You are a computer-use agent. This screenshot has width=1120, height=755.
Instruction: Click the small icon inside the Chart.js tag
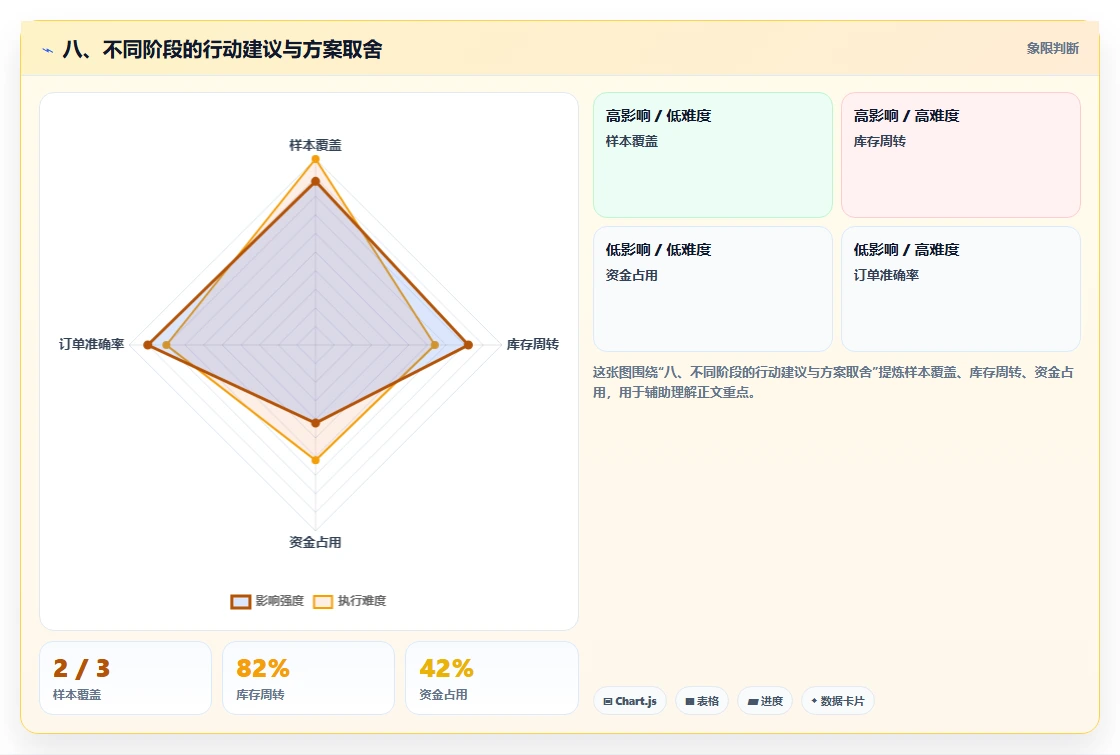tap(608, 701)
